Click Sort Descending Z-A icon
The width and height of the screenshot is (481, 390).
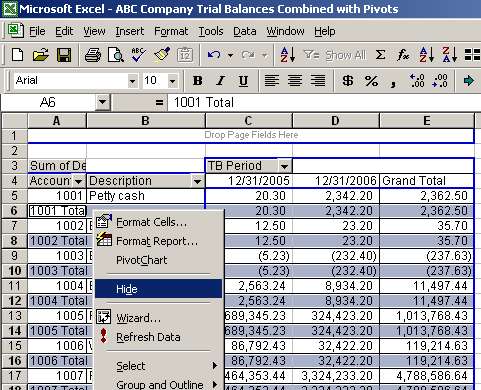449,55
